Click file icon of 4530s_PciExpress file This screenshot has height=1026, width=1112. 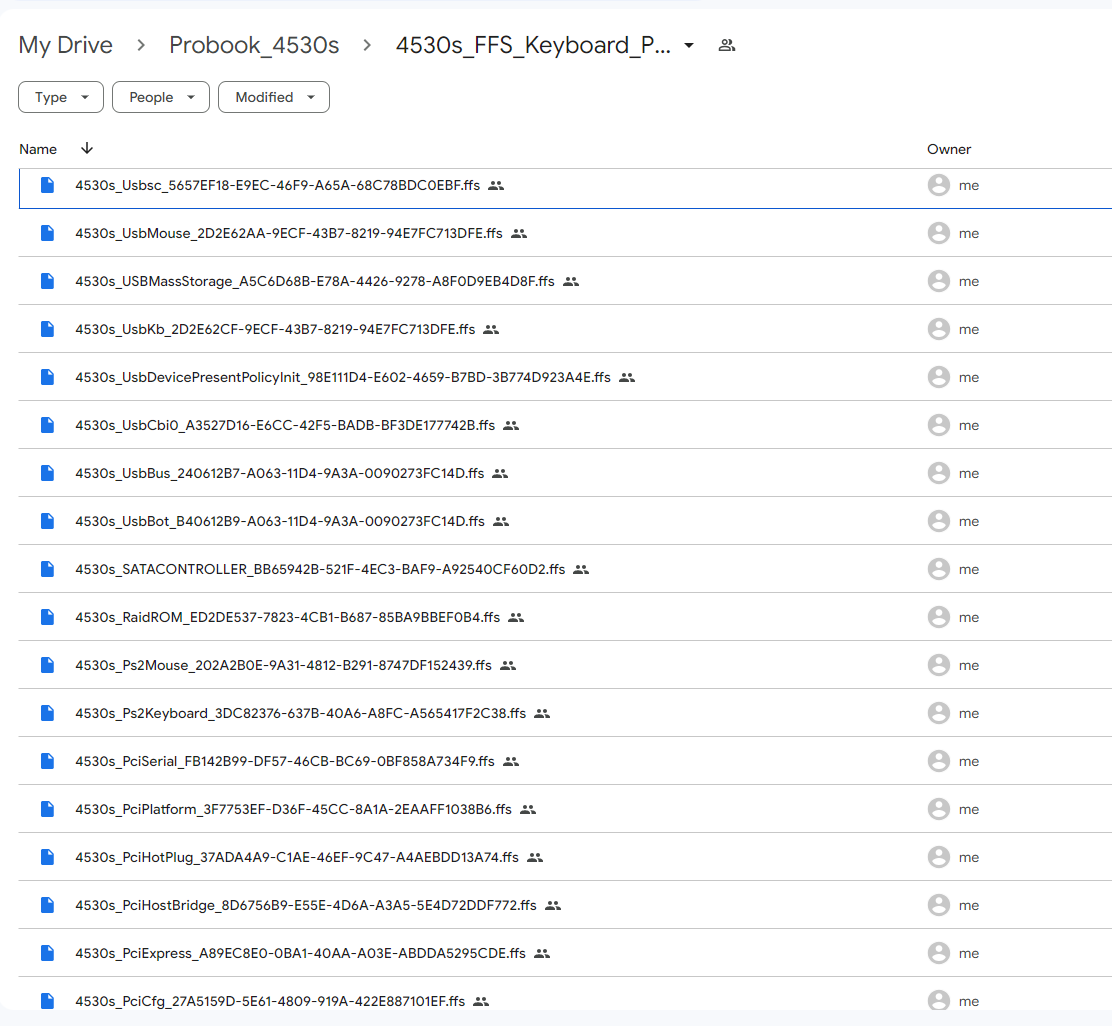48,953
